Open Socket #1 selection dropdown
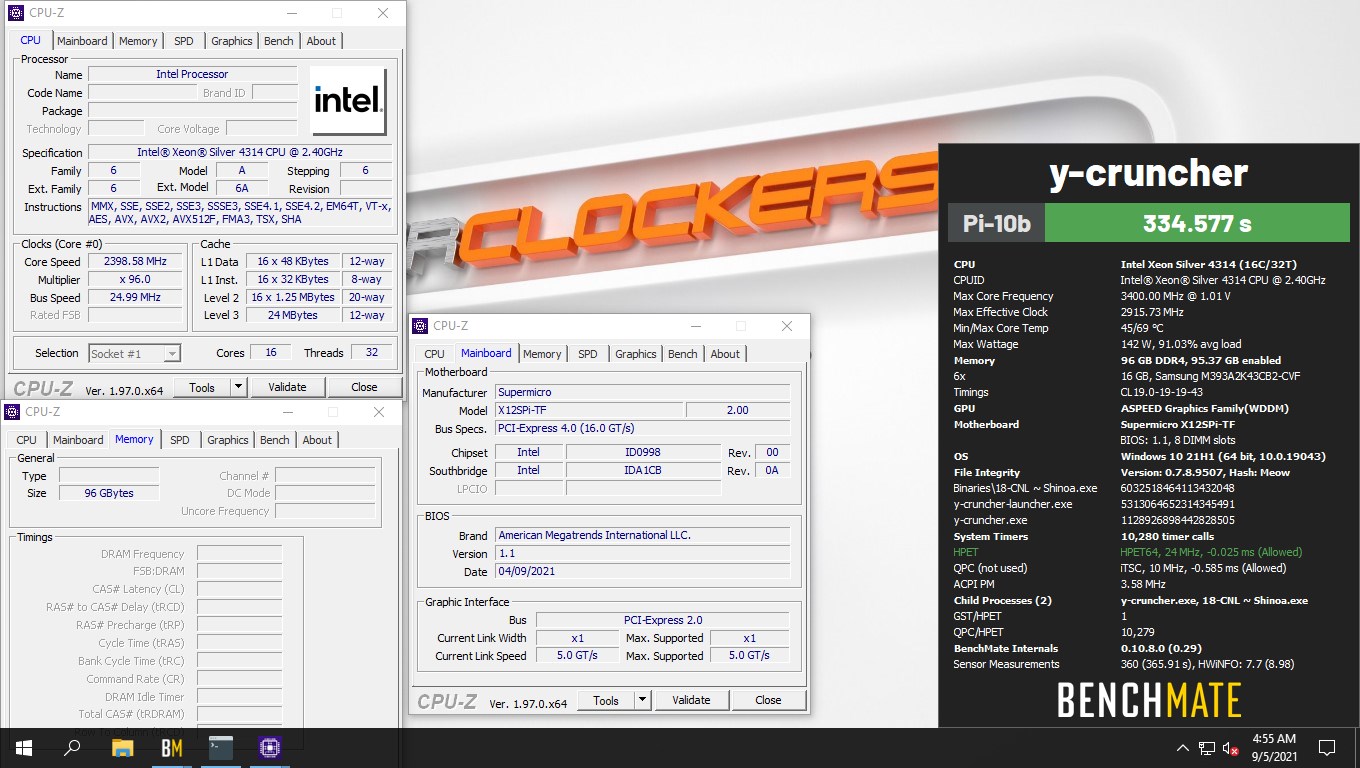Screen dimensions: 1360x768 coord(135,353)
